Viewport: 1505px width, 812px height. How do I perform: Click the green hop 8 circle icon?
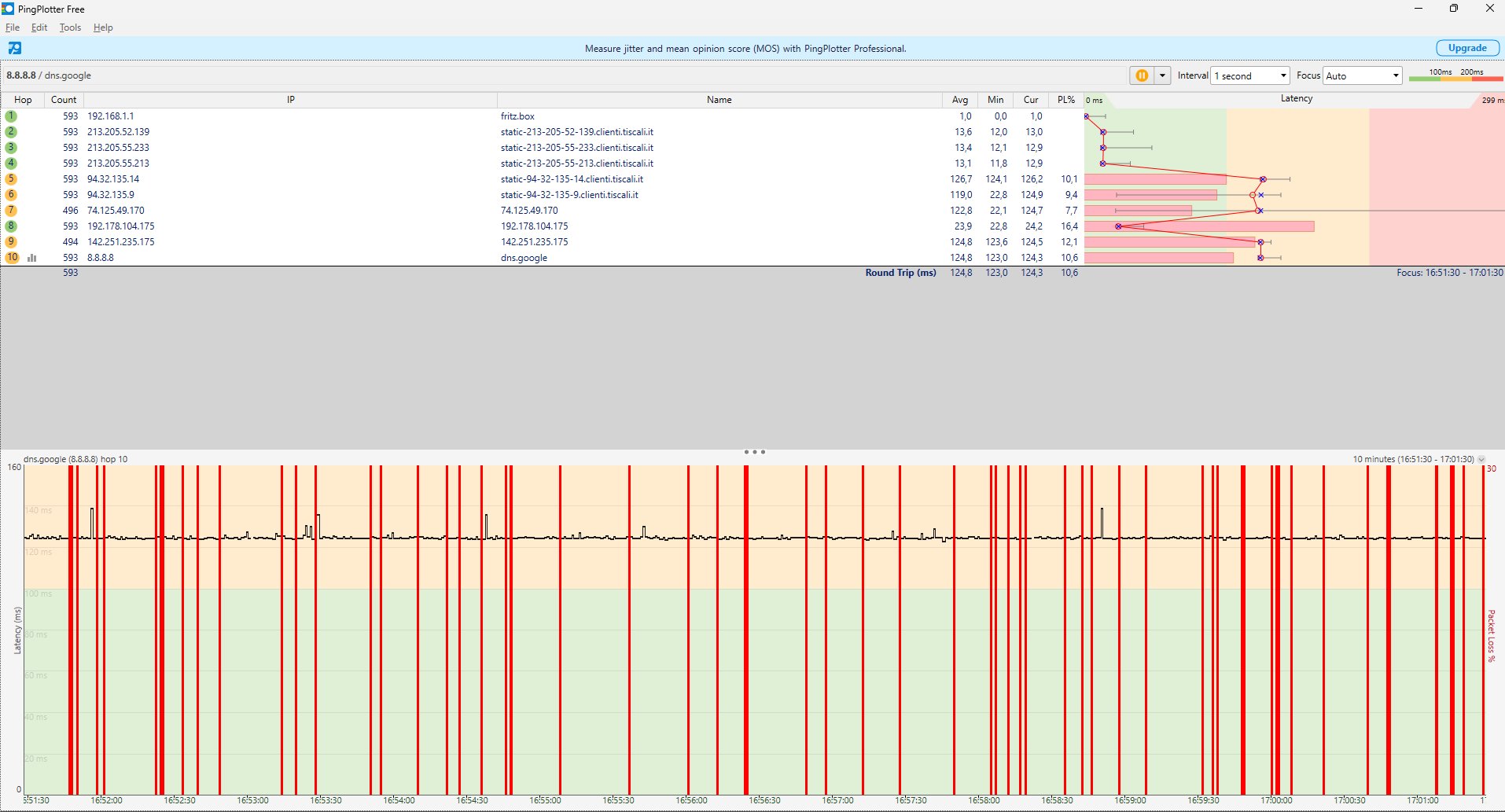click(x=11, y=226)
